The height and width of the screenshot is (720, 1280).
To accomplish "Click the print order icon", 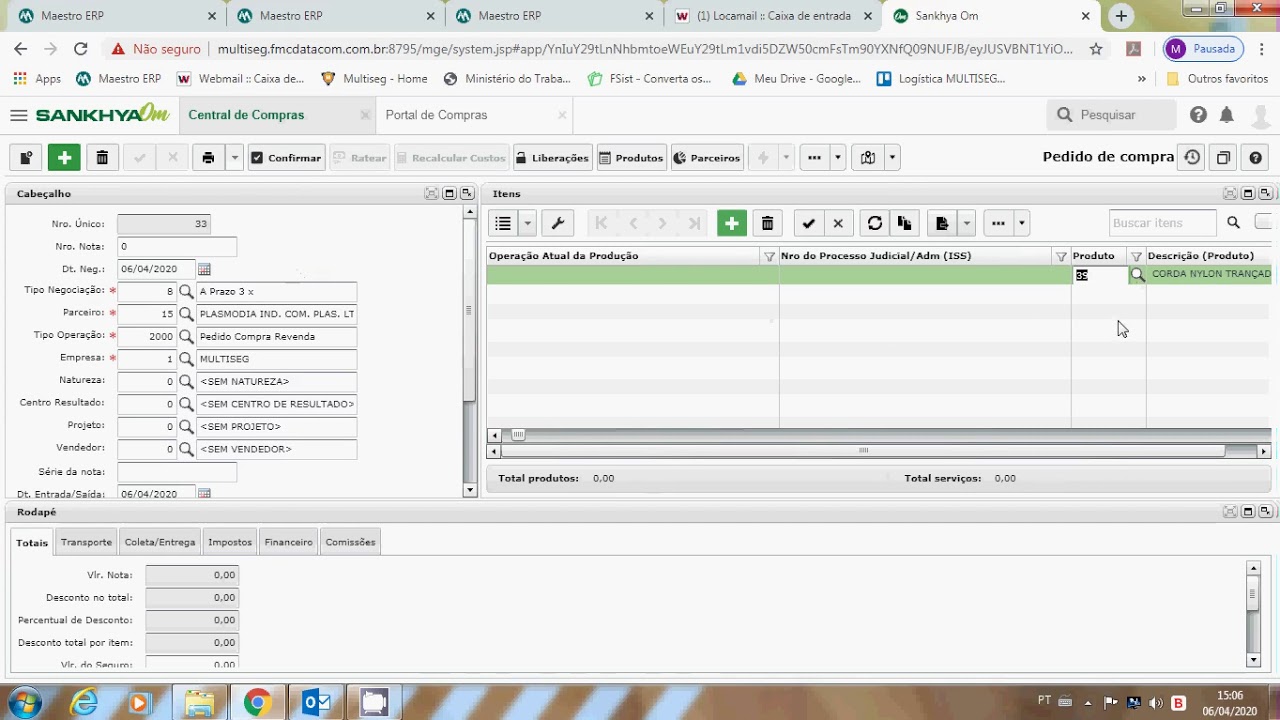I will pyautogui.click(x=208, y=157).
